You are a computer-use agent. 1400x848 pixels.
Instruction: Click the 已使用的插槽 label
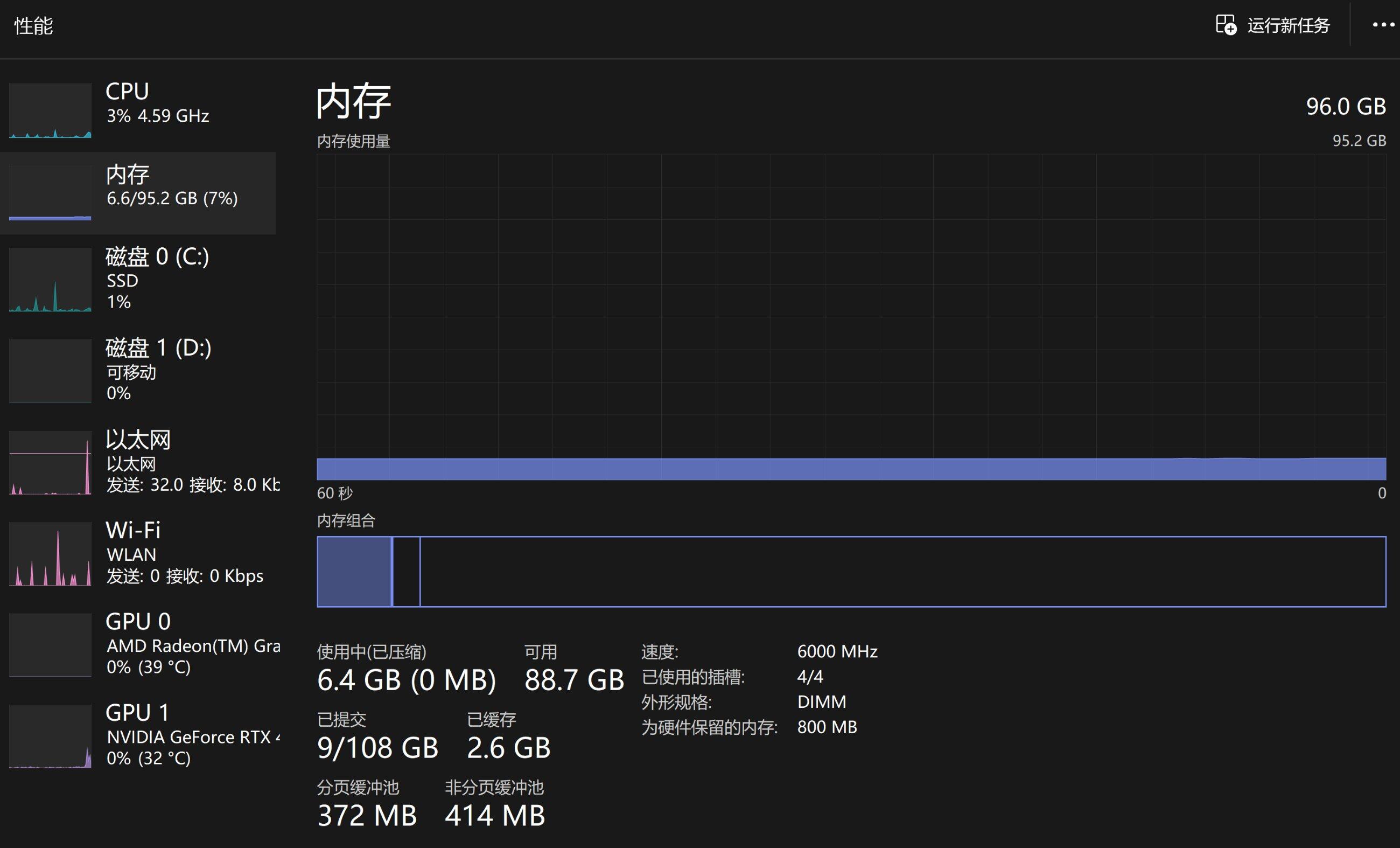point(692,678)
